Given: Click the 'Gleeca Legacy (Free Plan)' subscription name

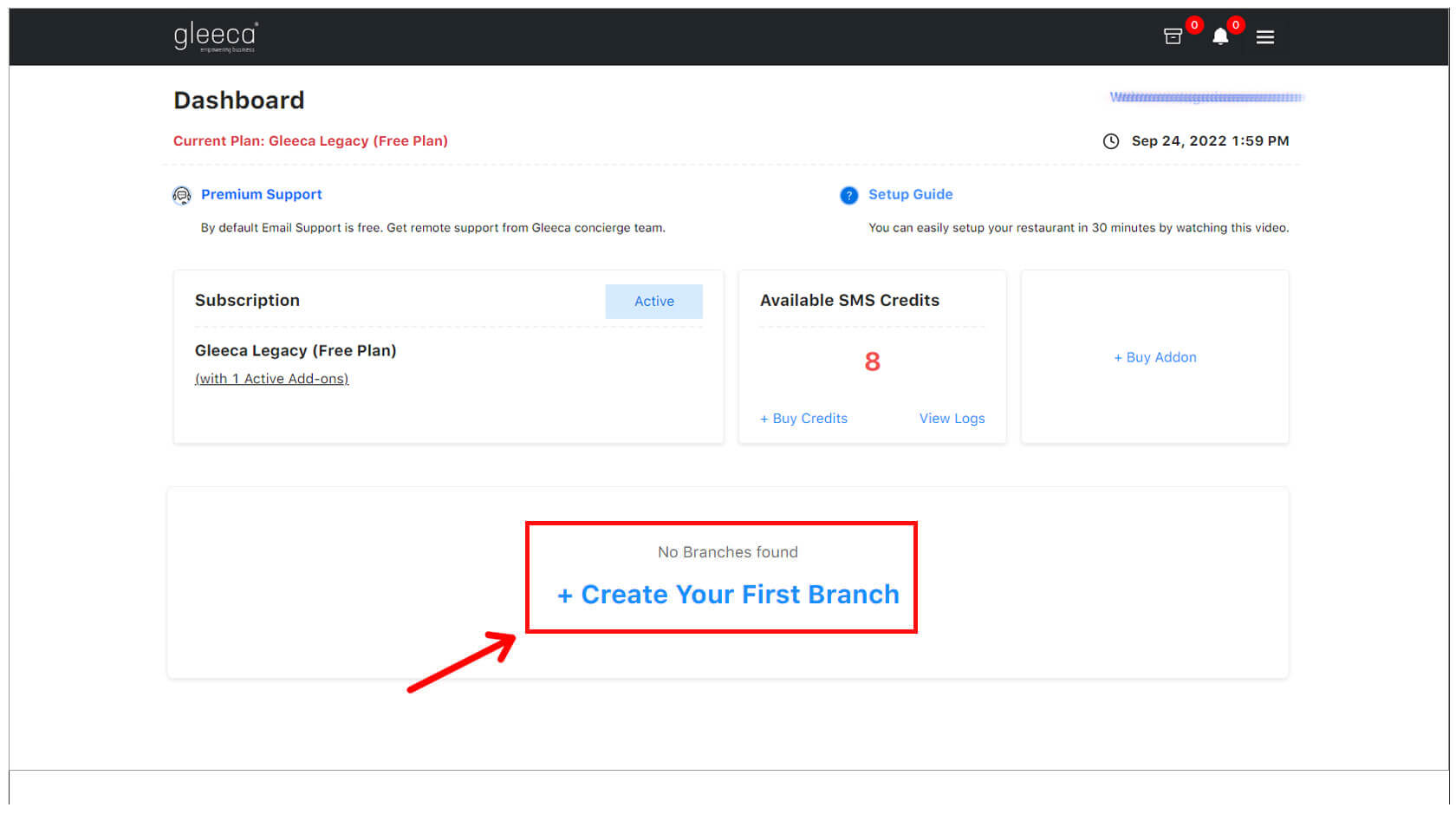Looking at the screenshot, I should coord(296,350).
